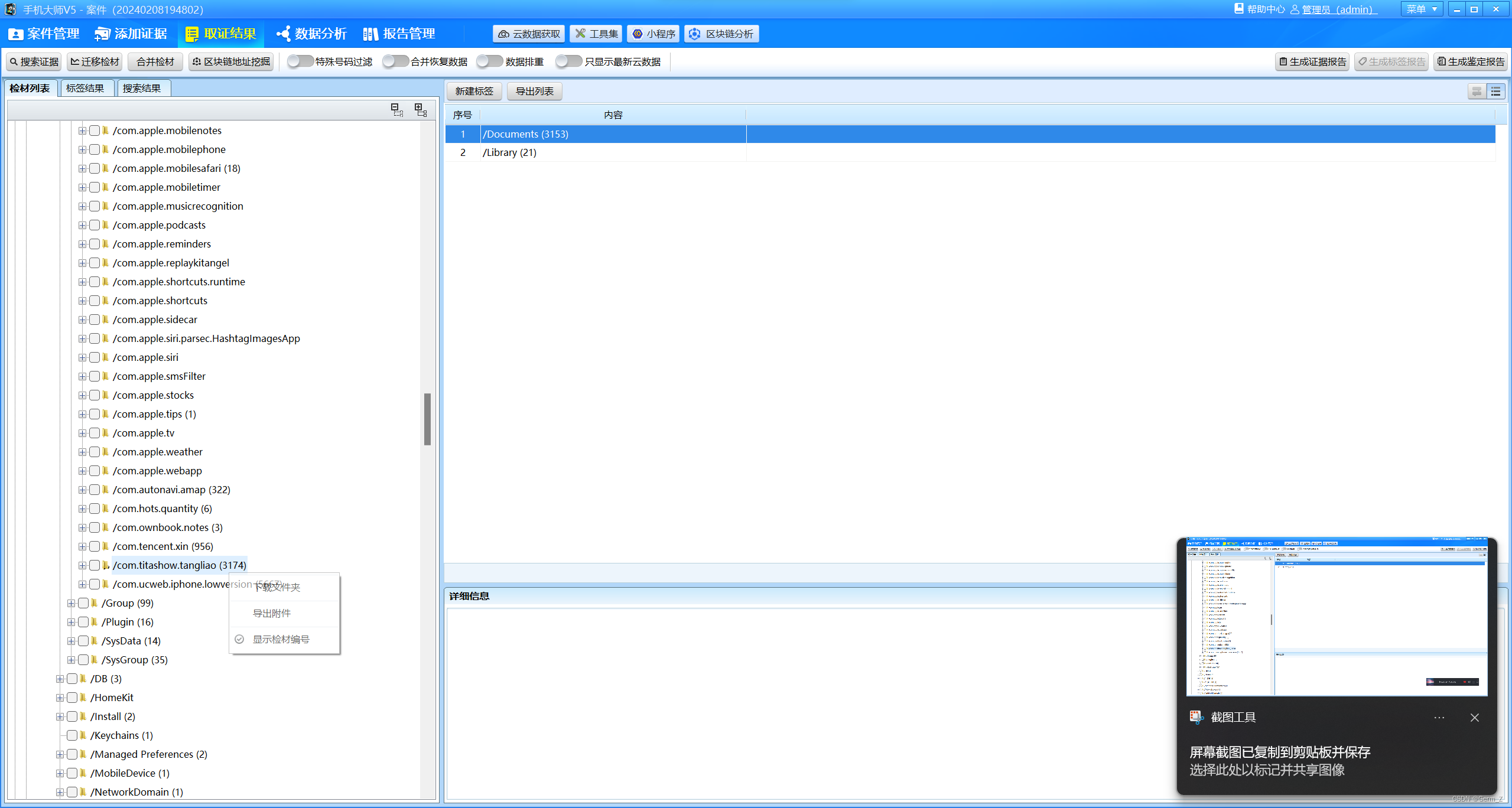The image size is (1512, 808).
Task: Select the /Library (21) row
Action: pos(509,152)
